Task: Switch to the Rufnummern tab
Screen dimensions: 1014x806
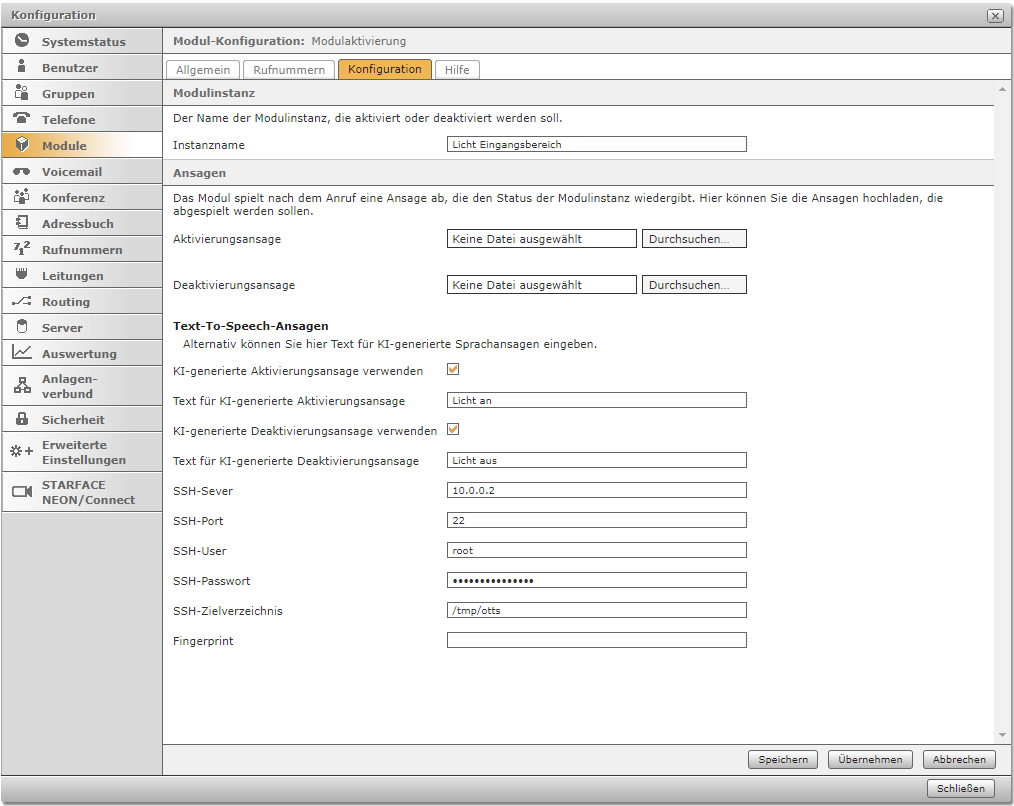Action: (289, 70)
